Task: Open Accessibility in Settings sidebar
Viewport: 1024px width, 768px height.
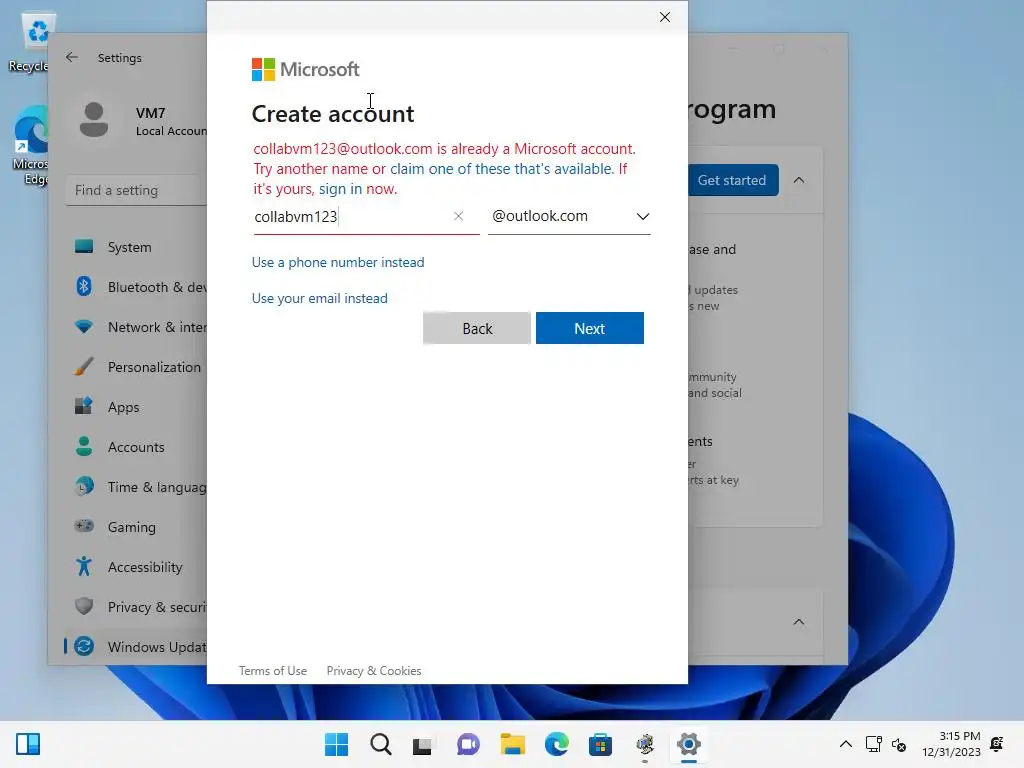Action: point(138,567)
